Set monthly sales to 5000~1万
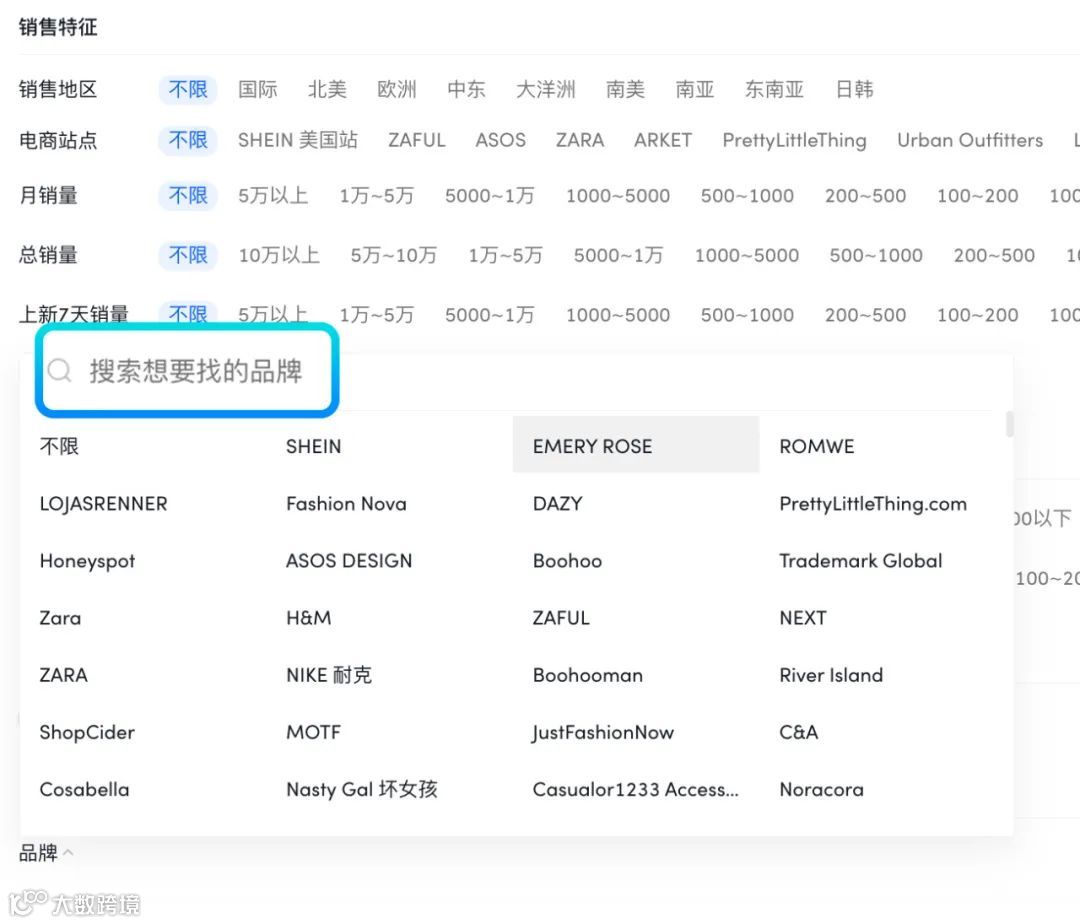 click(490, 196)
